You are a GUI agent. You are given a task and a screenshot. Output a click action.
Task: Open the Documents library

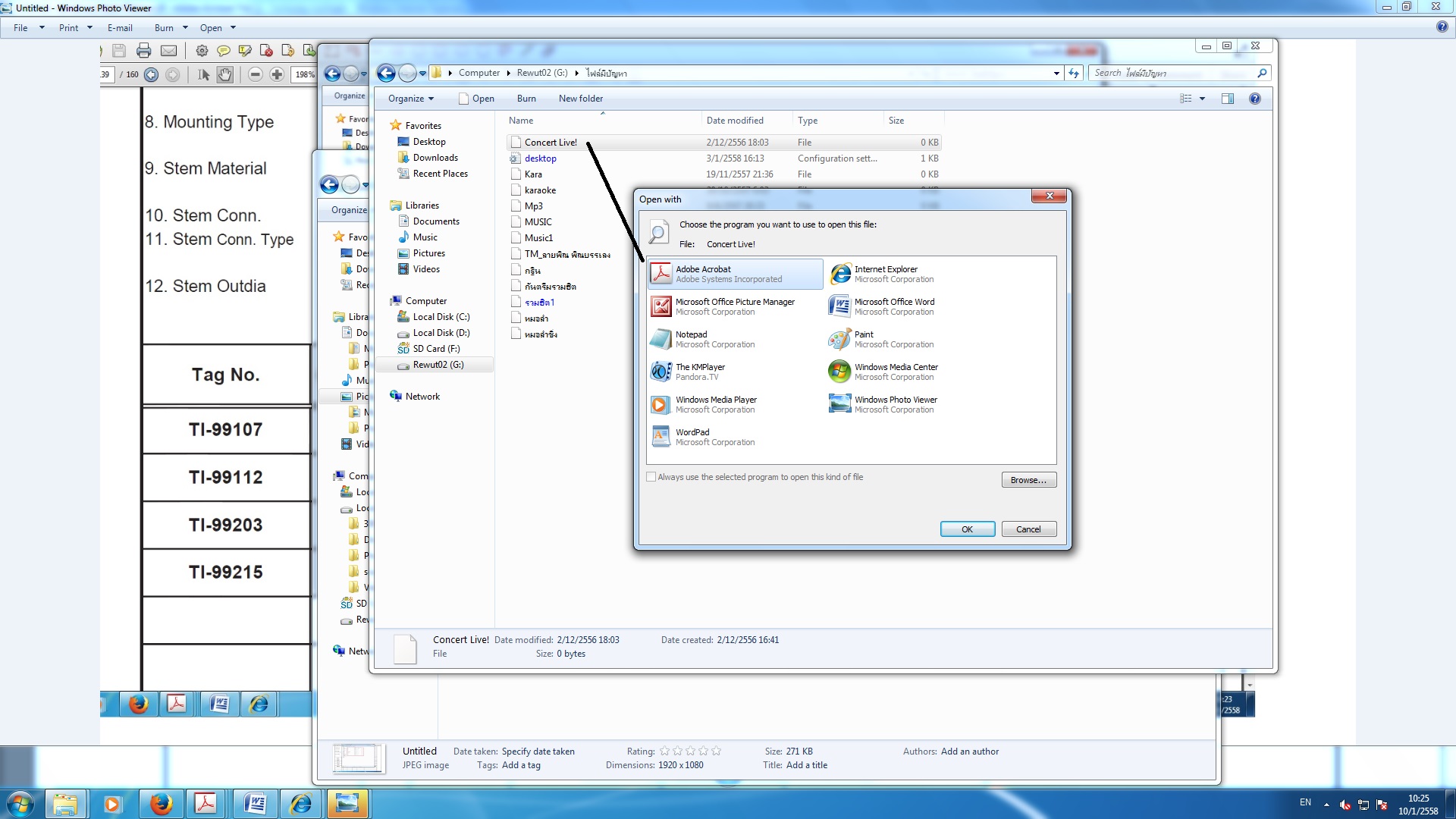pos(436,221)
